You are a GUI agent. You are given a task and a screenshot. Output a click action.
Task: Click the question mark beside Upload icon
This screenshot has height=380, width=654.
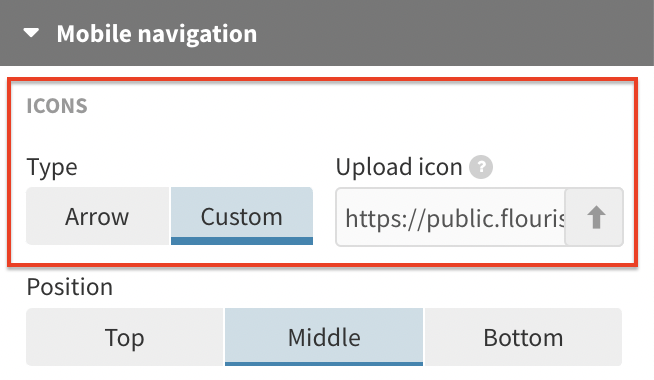(481, 167)
